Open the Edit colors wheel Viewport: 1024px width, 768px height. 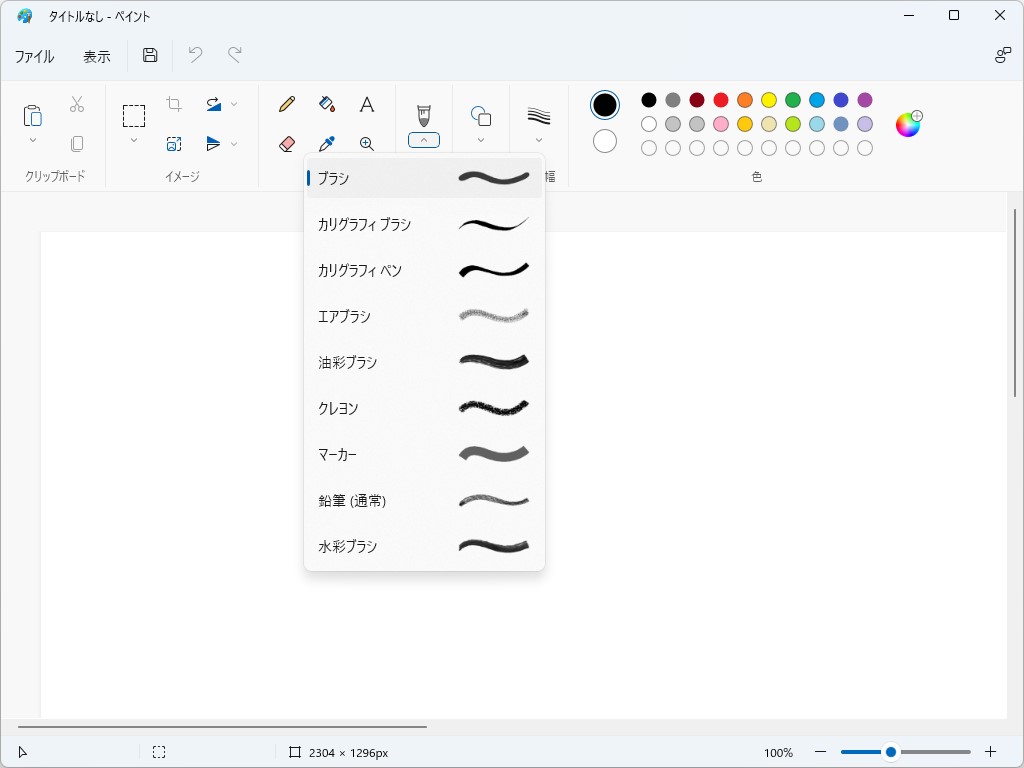(x=908, y=123)
